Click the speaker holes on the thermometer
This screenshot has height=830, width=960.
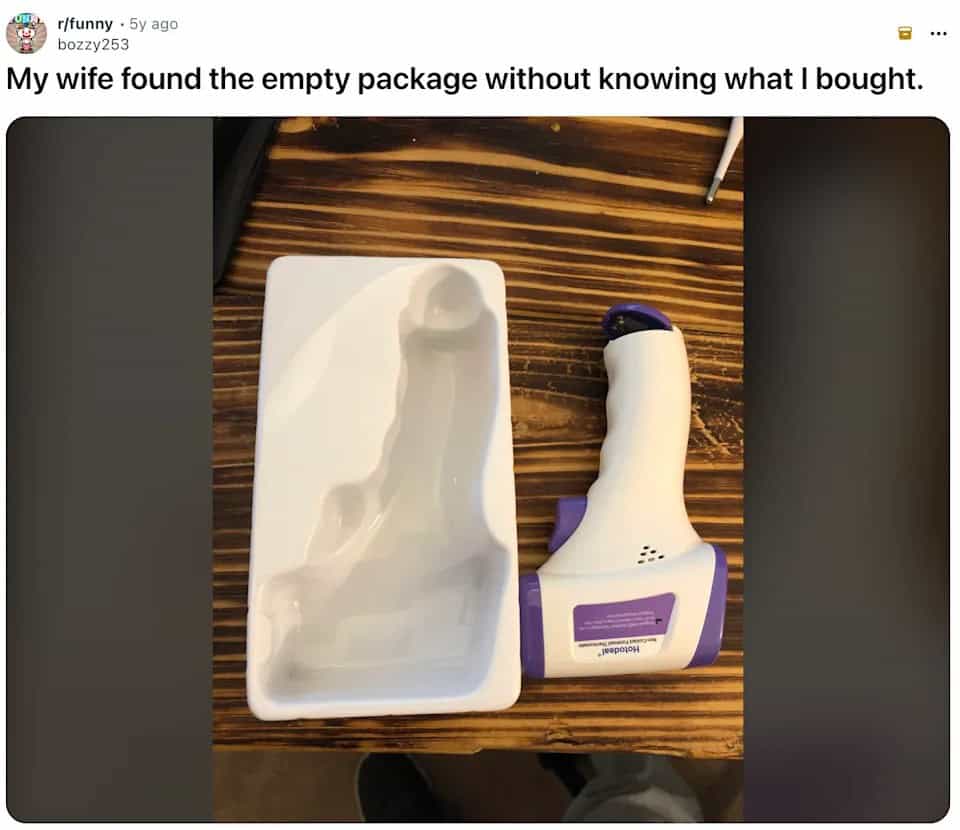coord(651,555)
